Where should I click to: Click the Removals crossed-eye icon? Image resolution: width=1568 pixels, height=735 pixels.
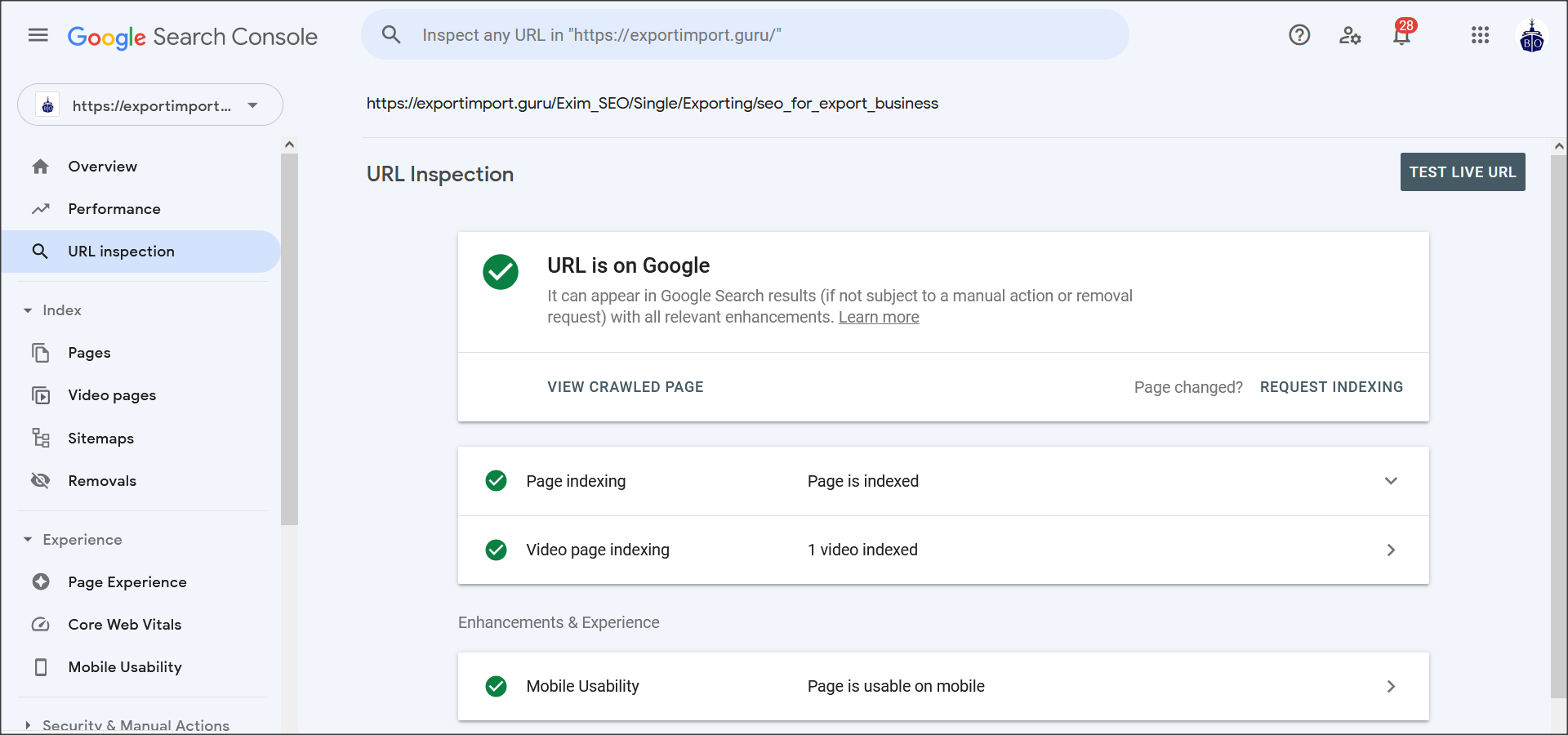click(x=41, y=480)
